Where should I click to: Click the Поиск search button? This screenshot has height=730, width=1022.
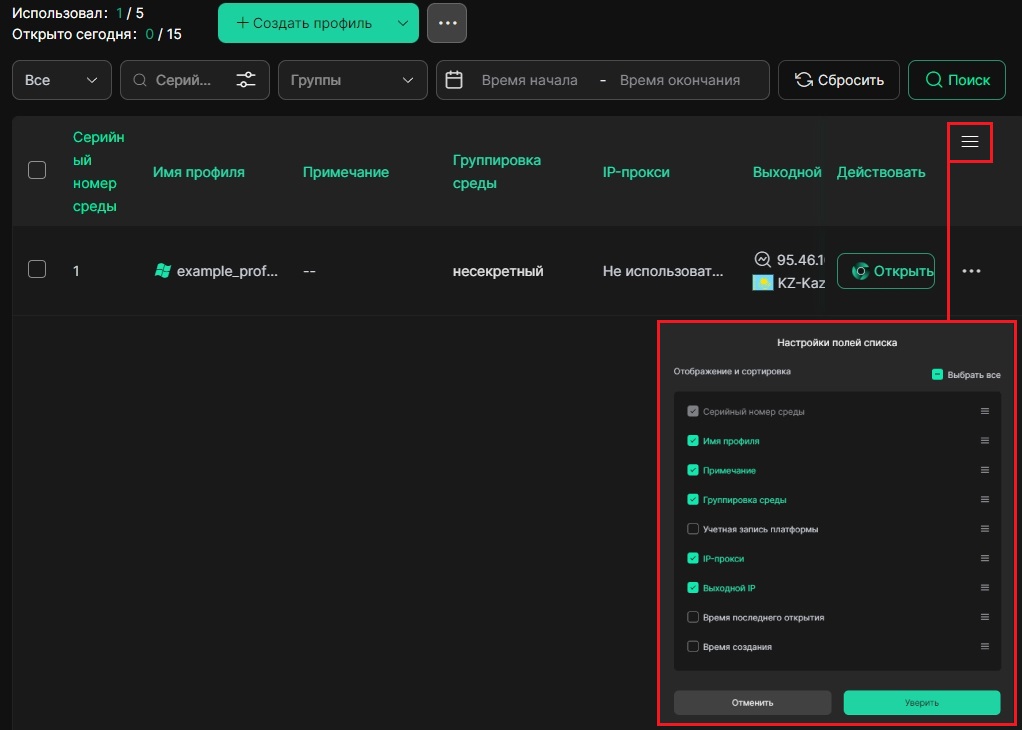[x=957, y=80]
